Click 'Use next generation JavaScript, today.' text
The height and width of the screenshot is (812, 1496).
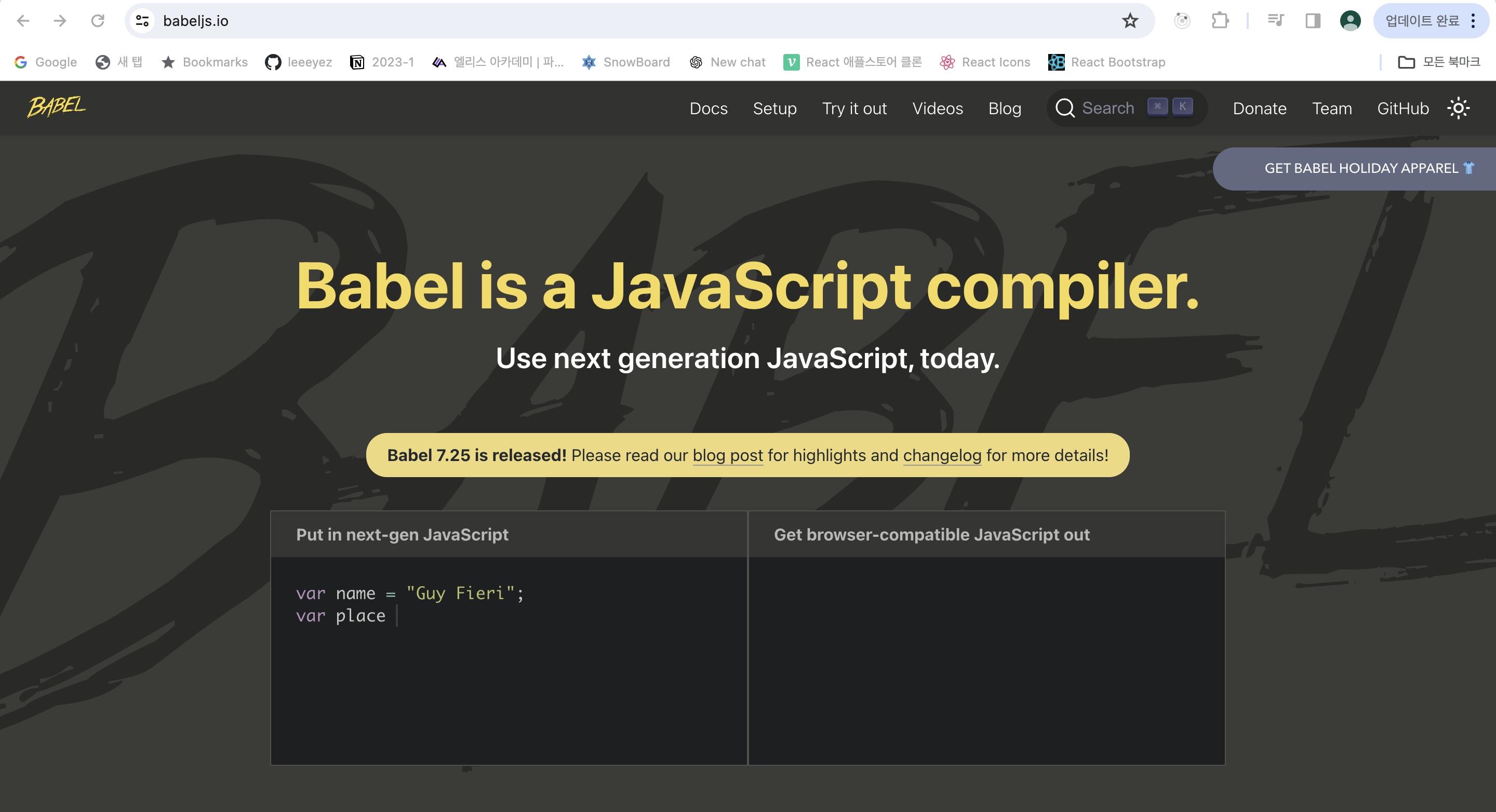[747, 358]
